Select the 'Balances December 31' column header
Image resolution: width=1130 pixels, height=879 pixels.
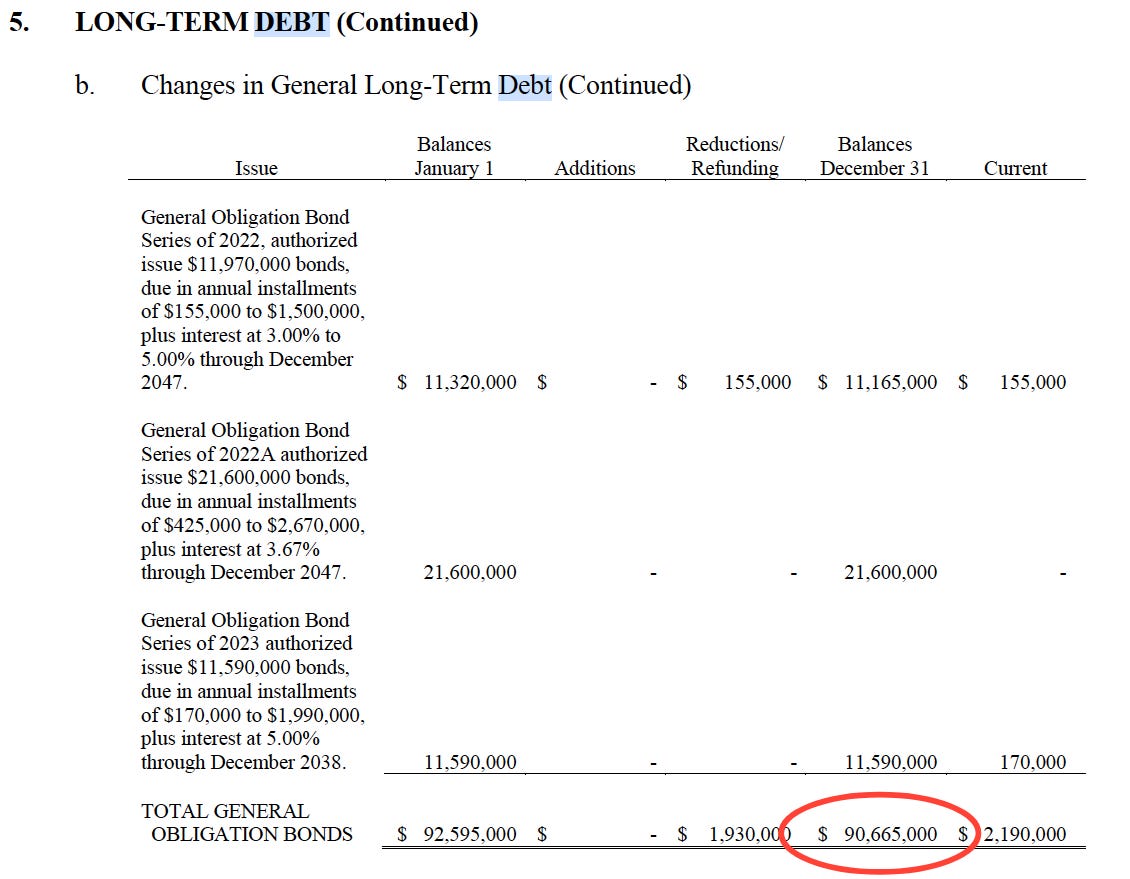click(875, 156)
